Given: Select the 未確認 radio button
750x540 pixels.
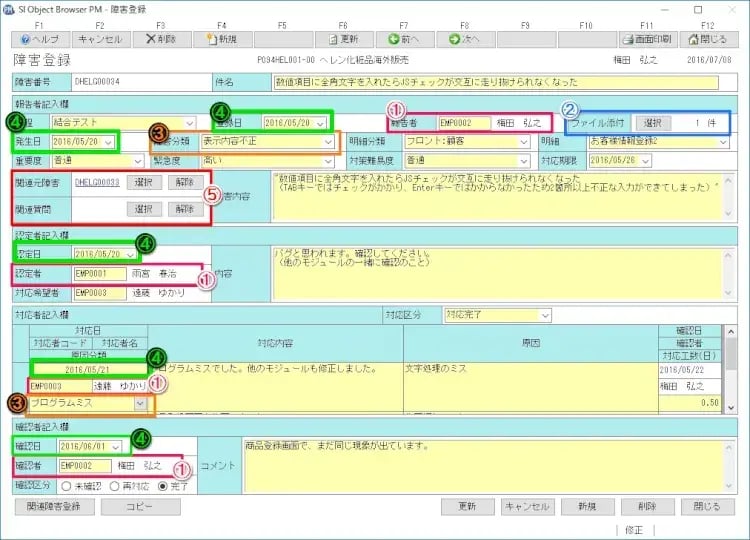Looking at the screenshot, I should pos(66,485).
